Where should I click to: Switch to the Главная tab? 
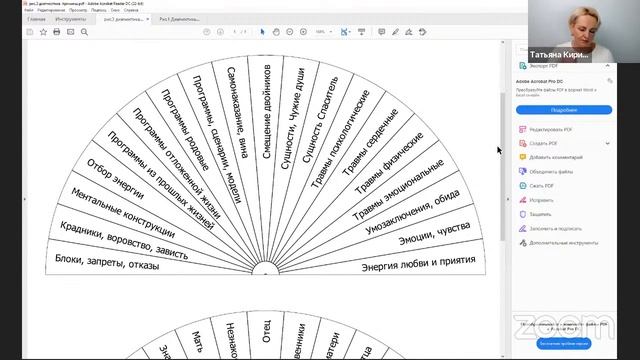[36, 19]
